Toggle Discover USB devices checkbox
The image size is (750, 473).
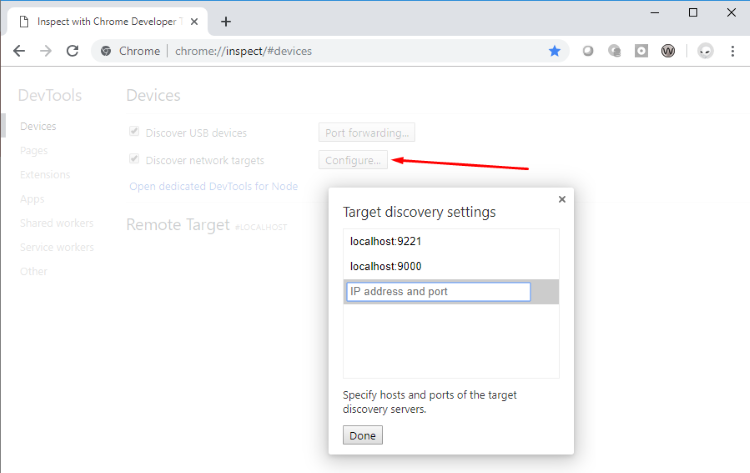[134, 132]
